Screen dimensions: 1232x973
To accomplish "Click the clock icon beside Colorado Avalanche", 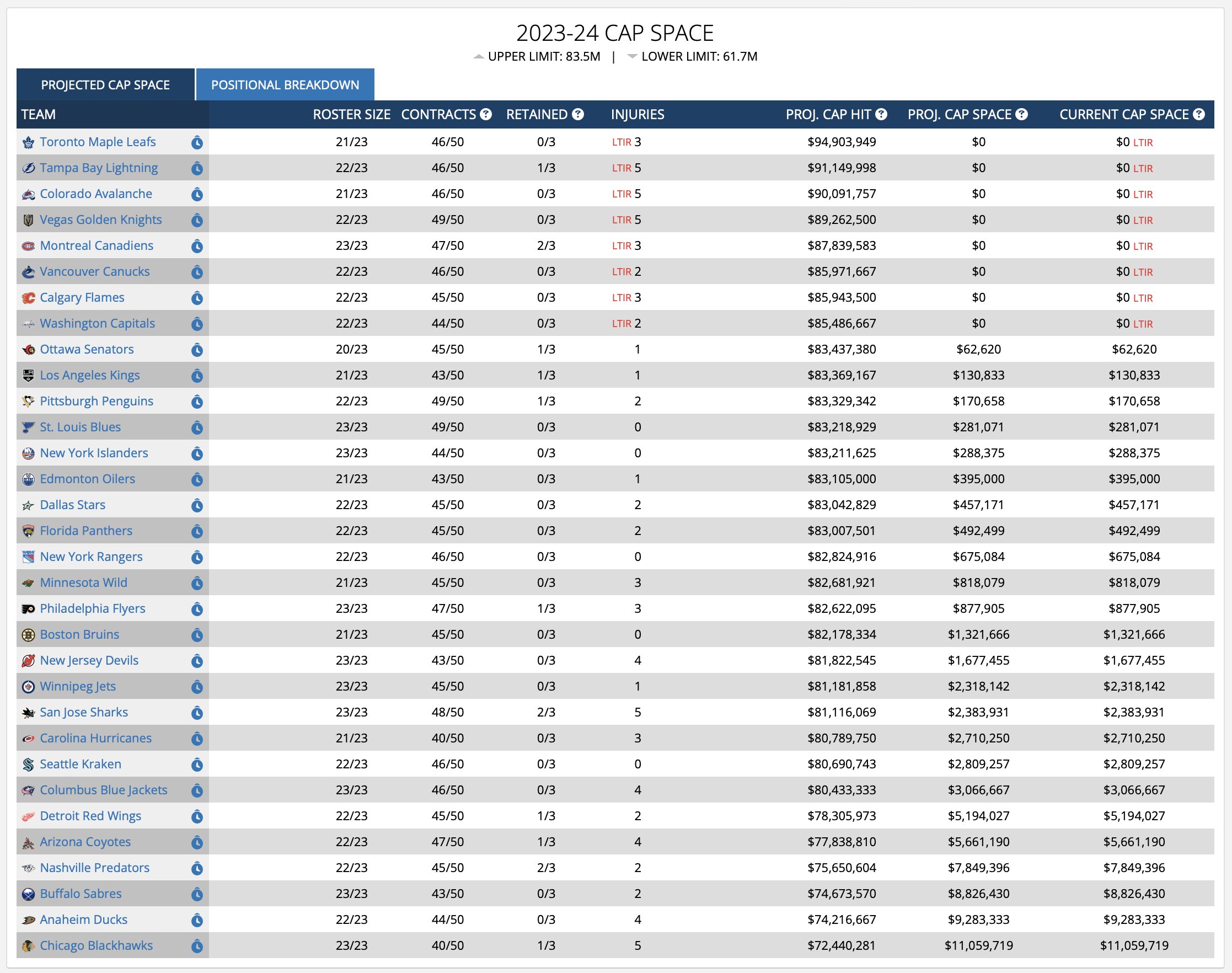I will click(x=197, y=194).
